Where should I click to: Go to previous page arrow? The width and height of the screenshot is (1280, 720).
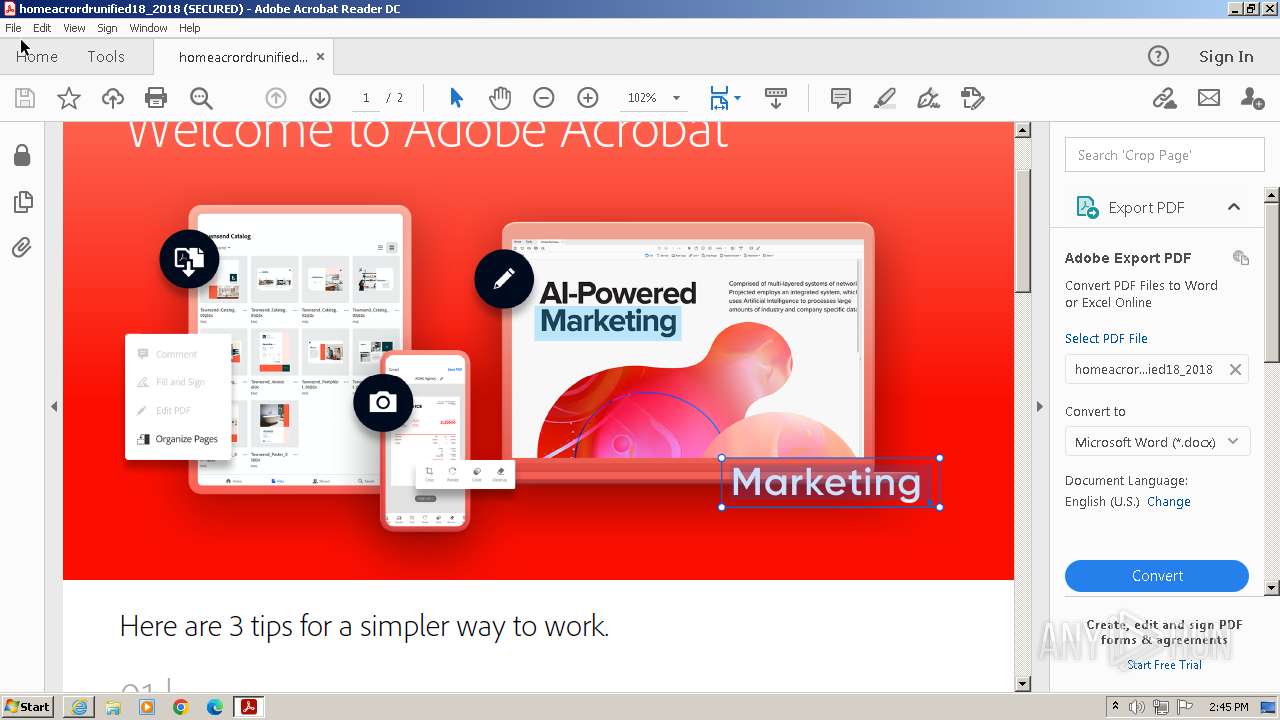[276, 98]
